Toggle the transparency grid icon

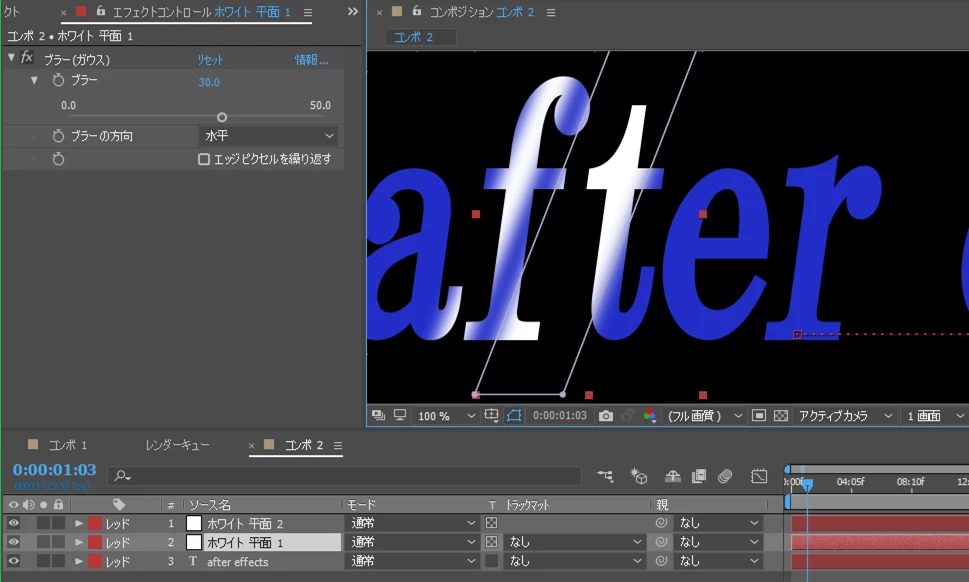point(781,415)
